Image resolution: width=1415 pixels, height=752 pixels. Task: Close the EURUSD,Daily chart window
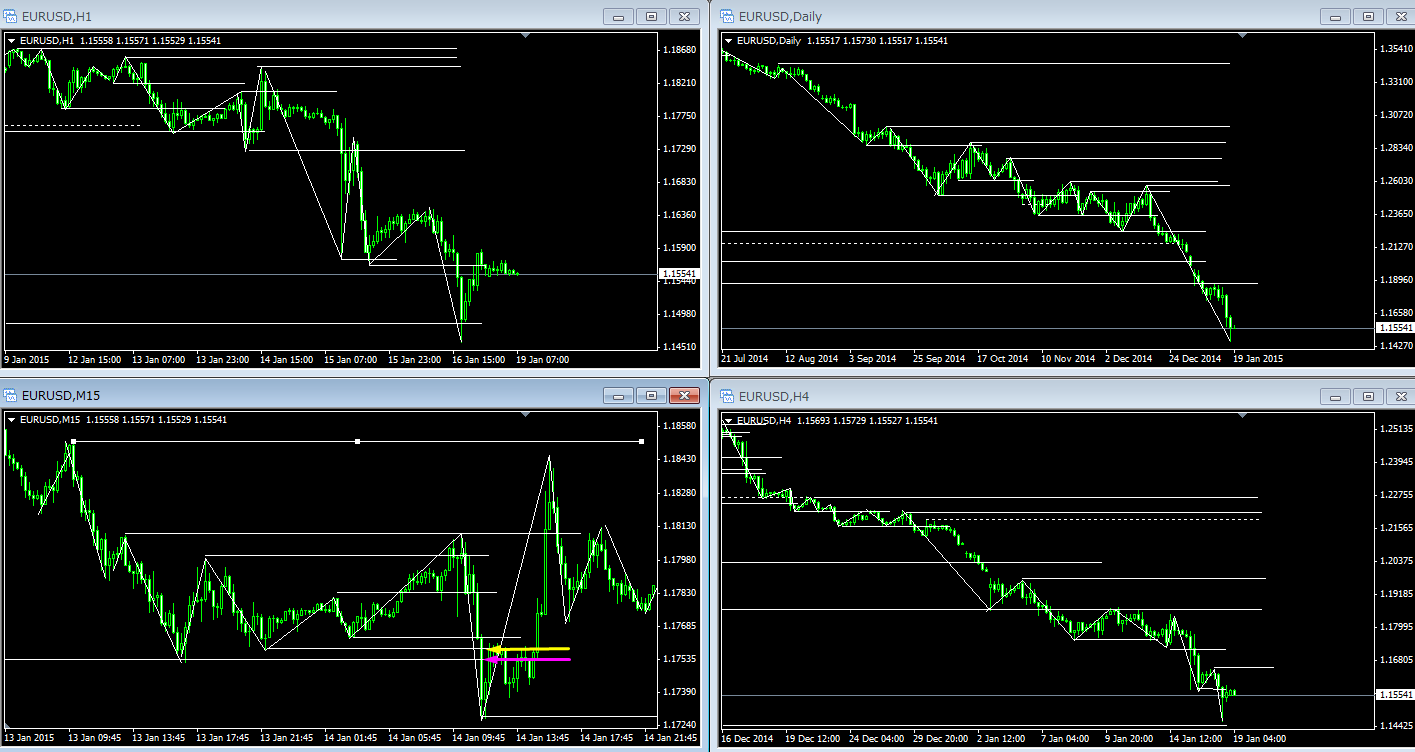(x=1399, y=16)
